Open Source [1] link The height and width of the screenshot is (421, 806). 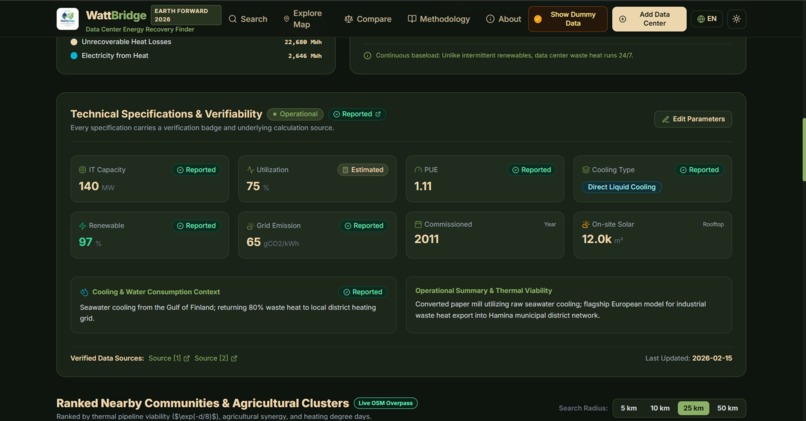169,358
